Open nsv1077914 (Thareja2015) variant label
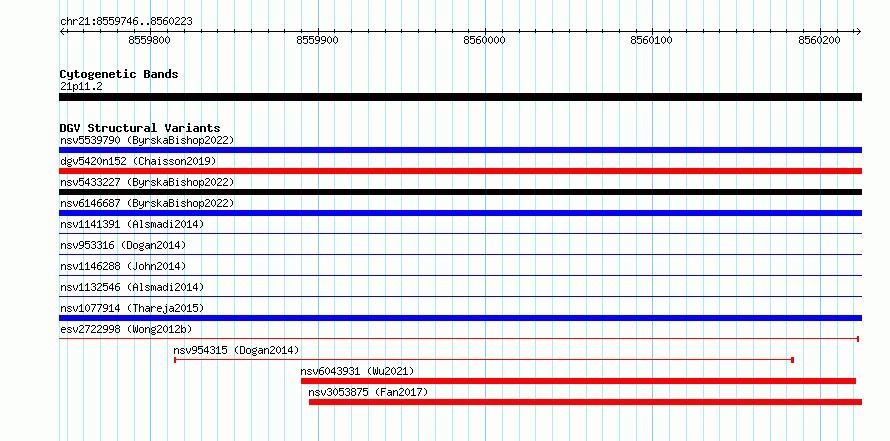 (x=132, y=308)
